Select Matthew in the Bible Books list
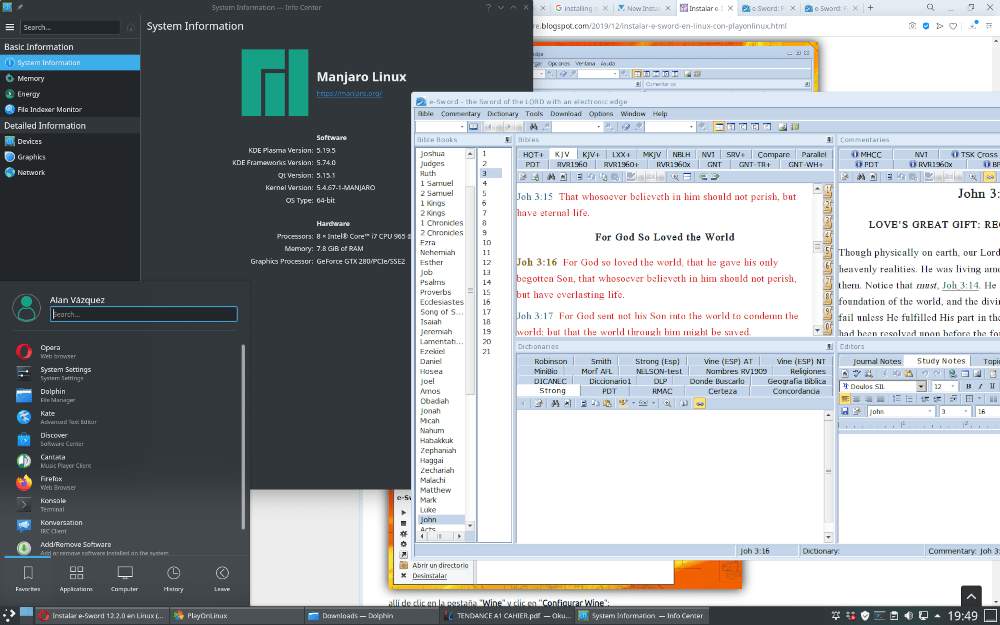 [436, 490]
